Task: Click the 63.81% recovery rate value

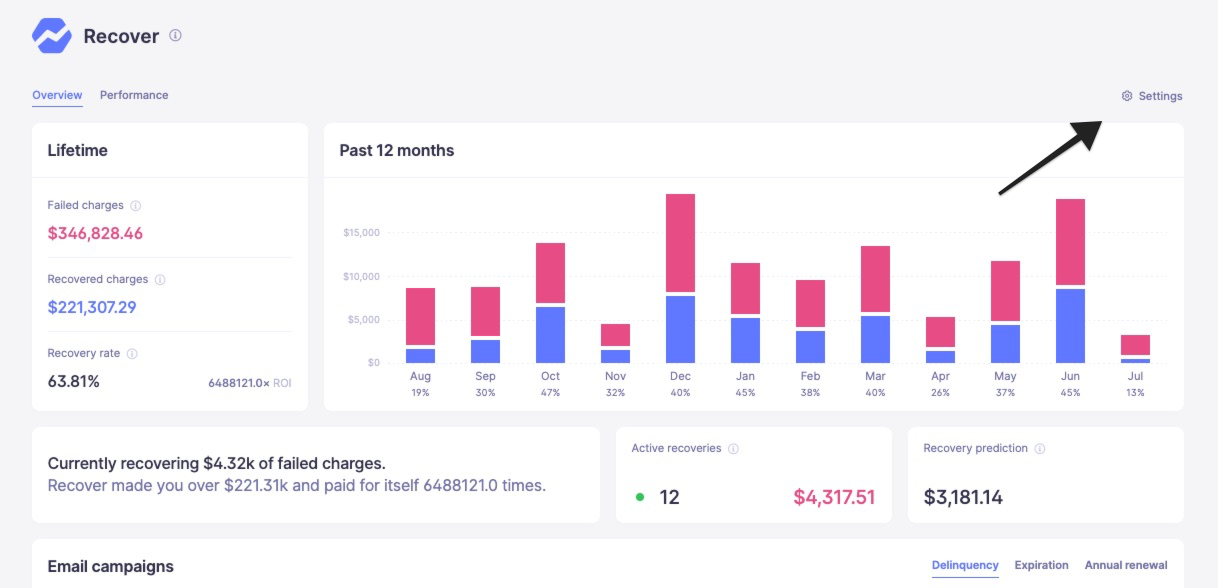Action: 73,381
